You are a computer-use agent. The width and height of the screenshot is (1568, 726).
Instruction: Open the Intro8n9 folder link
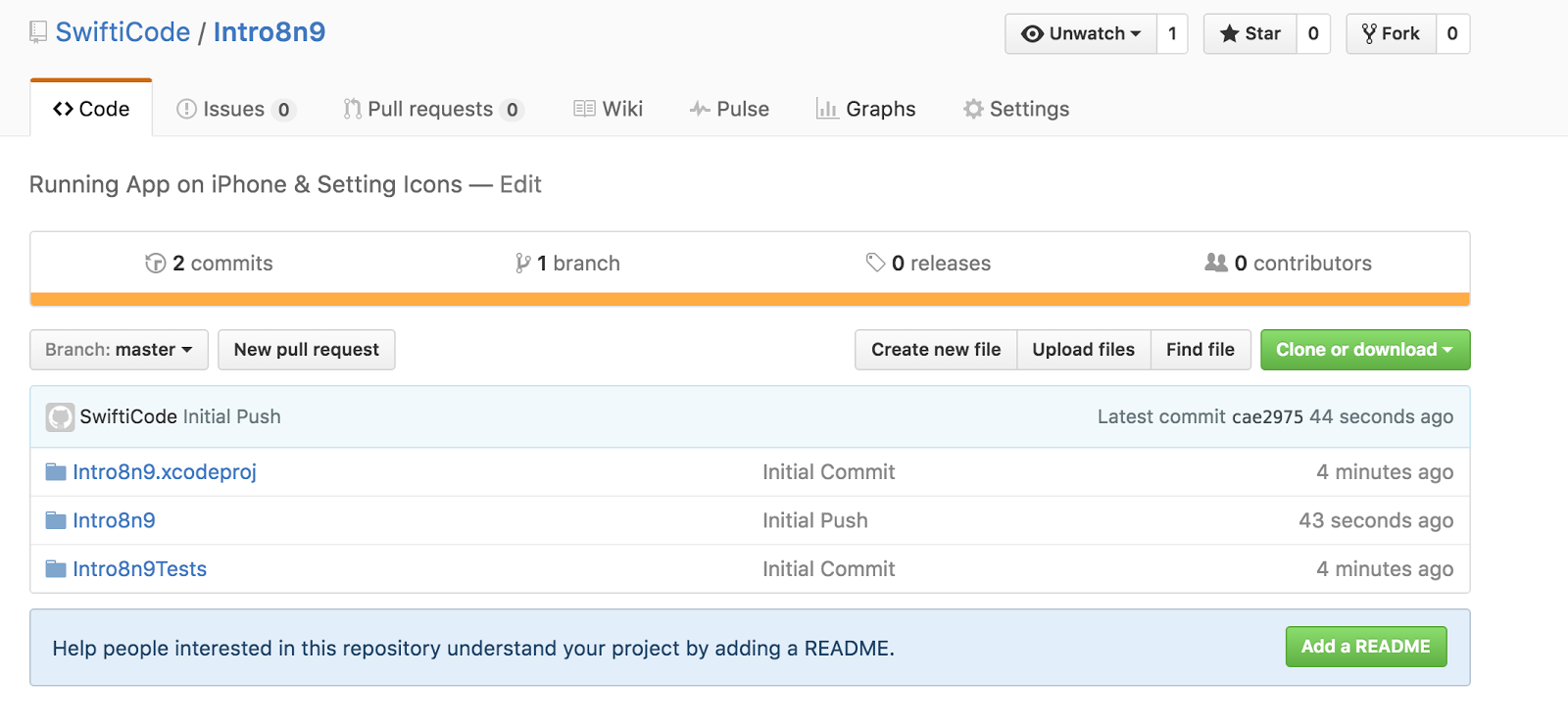point(114,520)
